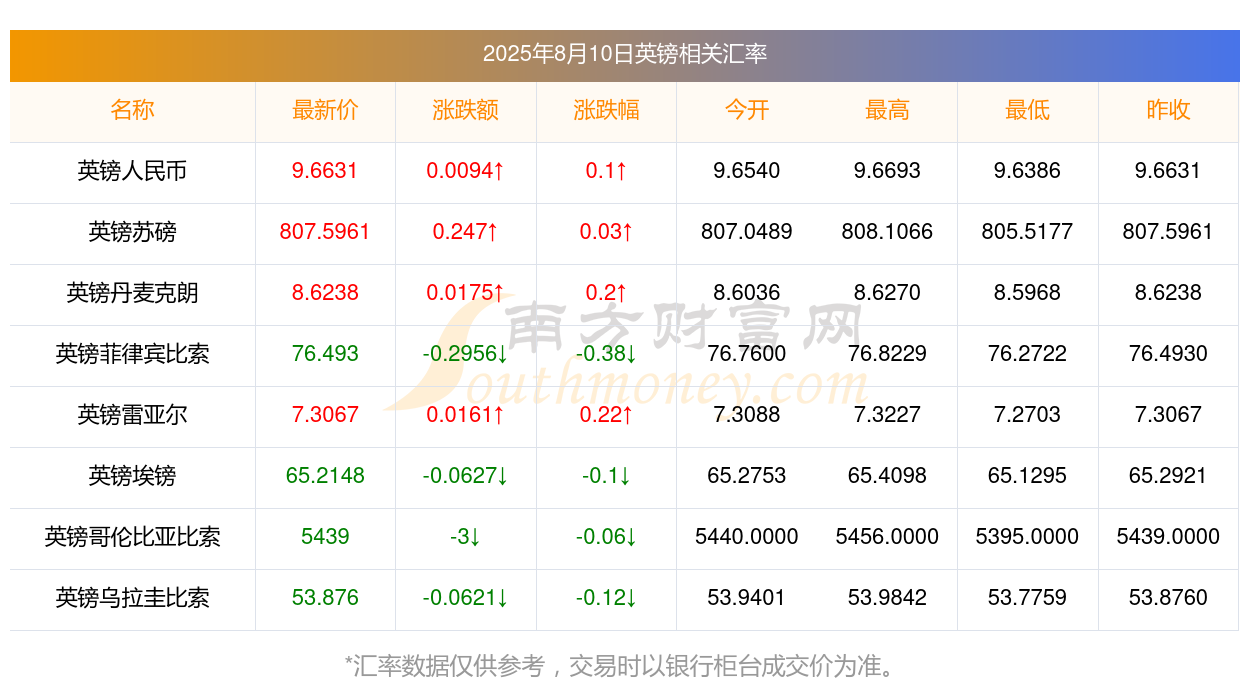
Task: Click the 涨跌幅 column header
Action: pyautogui.click(x=606, y=110)
